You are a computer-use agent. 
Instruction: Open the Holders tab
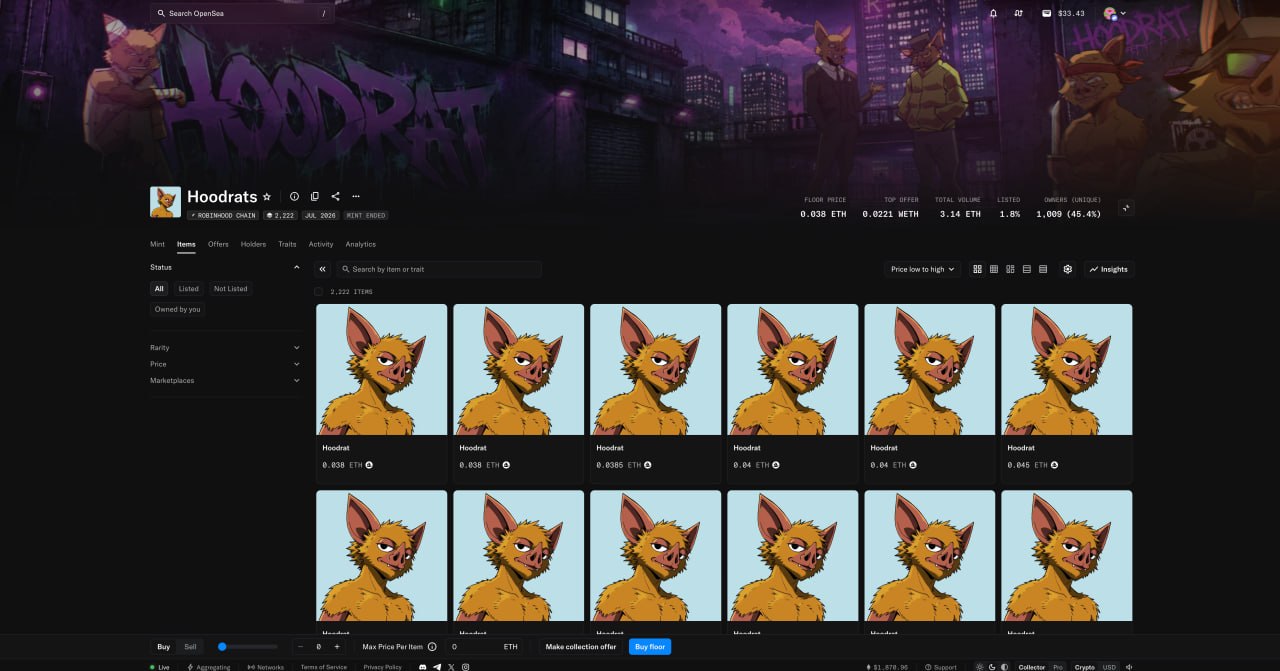point(253,244)
